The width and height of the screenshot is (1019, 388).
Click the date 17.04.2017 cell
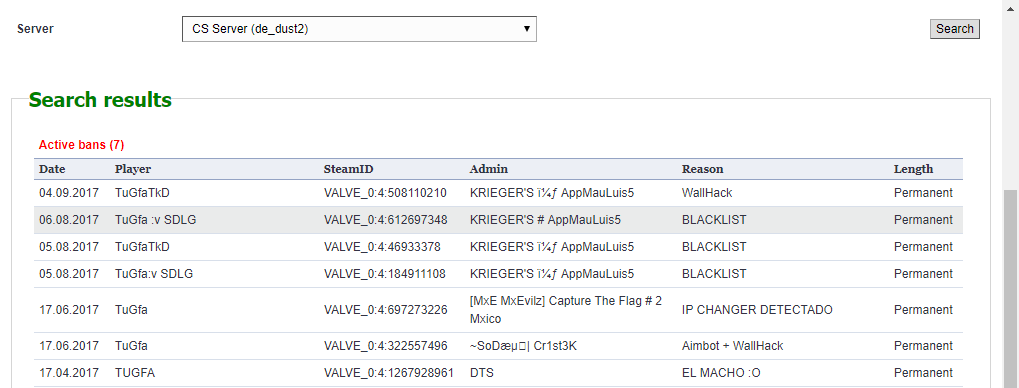click(69, 373)
